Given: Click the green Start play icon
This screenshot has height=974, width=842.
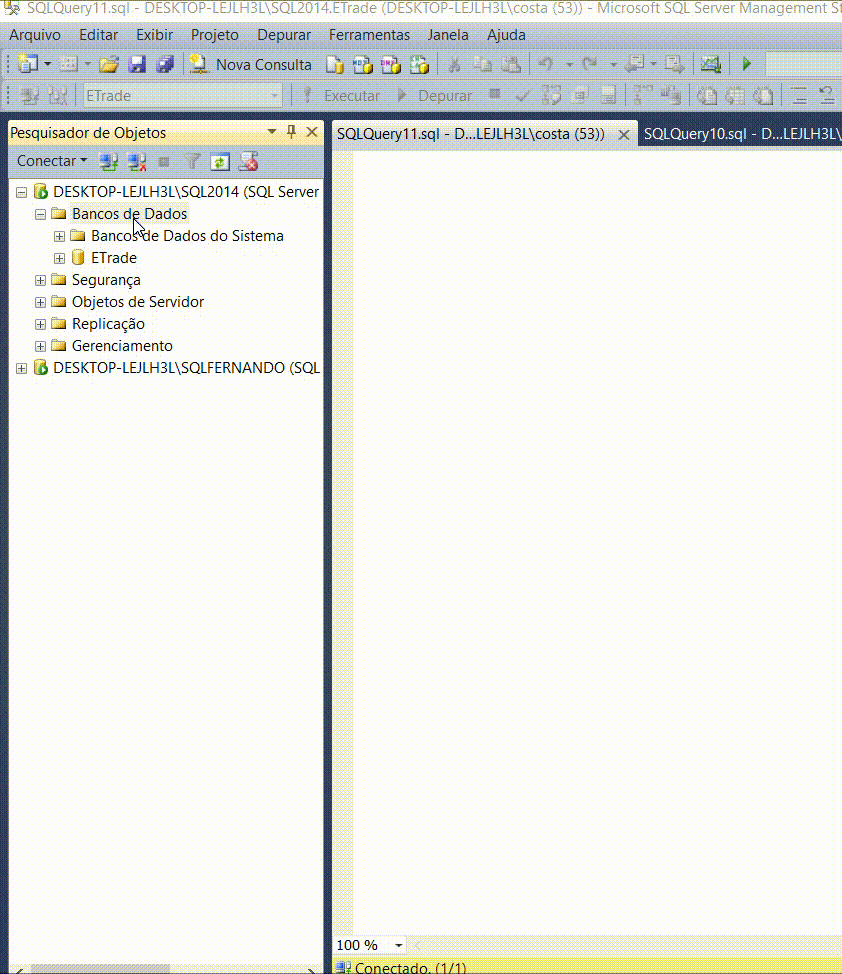Looking at the screenshot, I should 747,64.
